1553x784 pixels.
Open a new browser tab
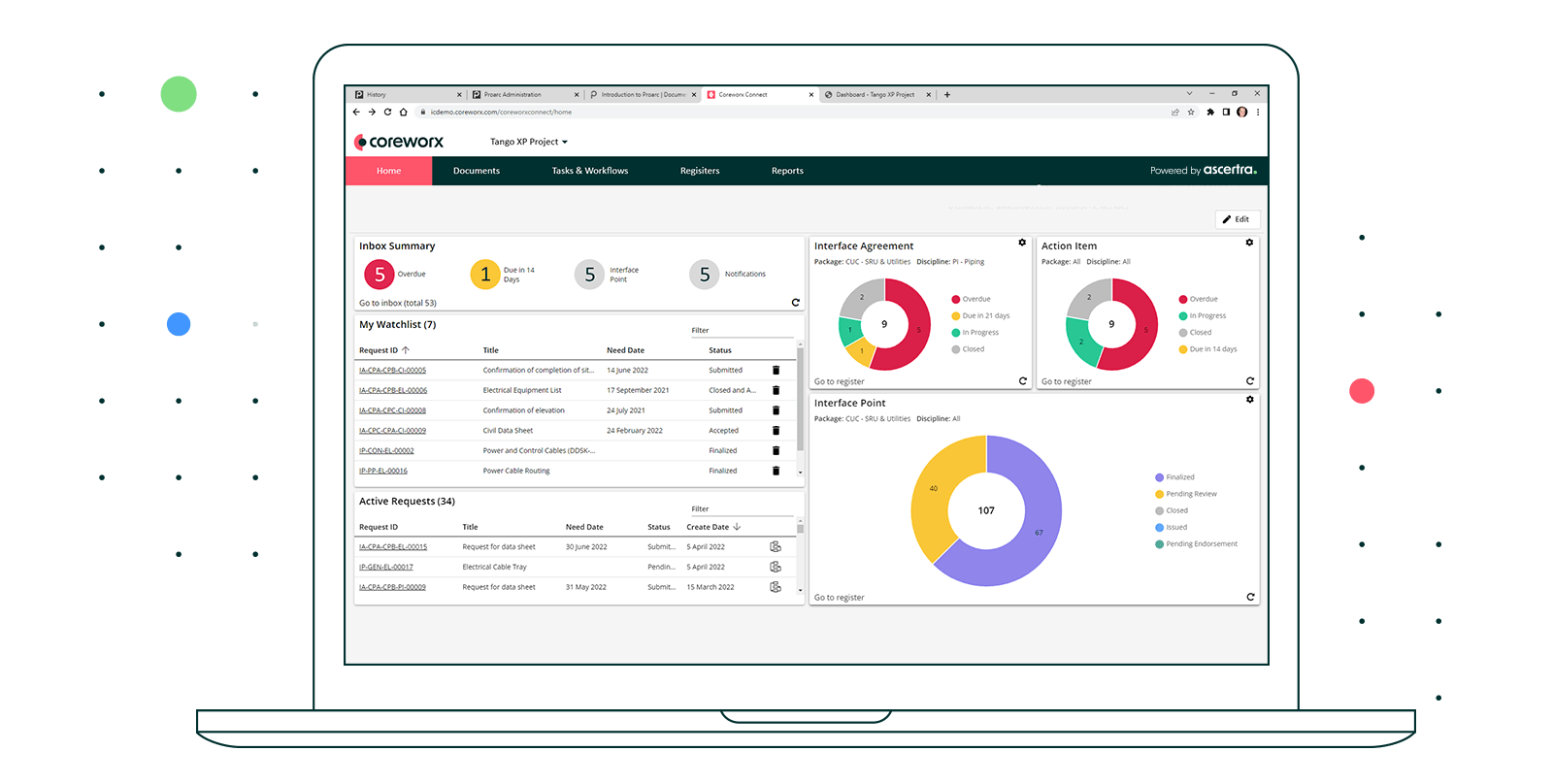click(x=947, y=94)
